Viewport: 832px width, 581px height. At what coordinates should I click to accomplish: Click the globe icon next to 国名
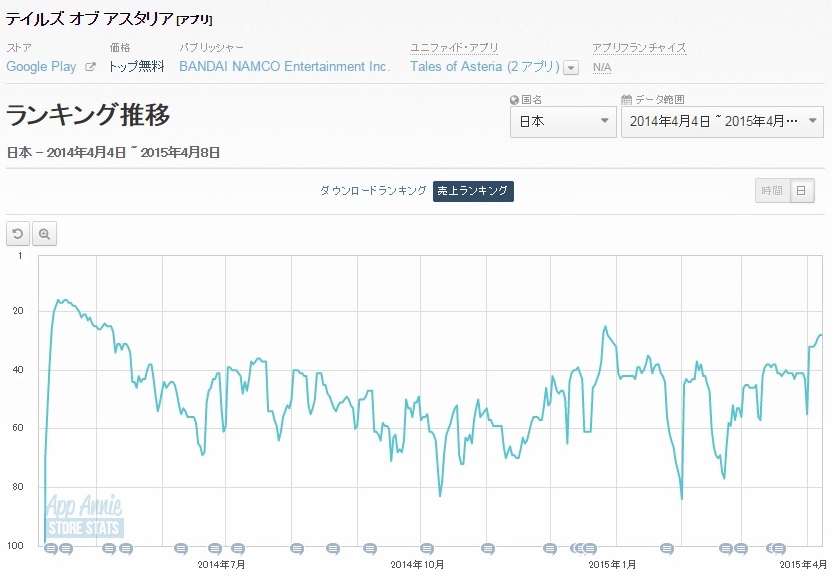pos(514,100)
